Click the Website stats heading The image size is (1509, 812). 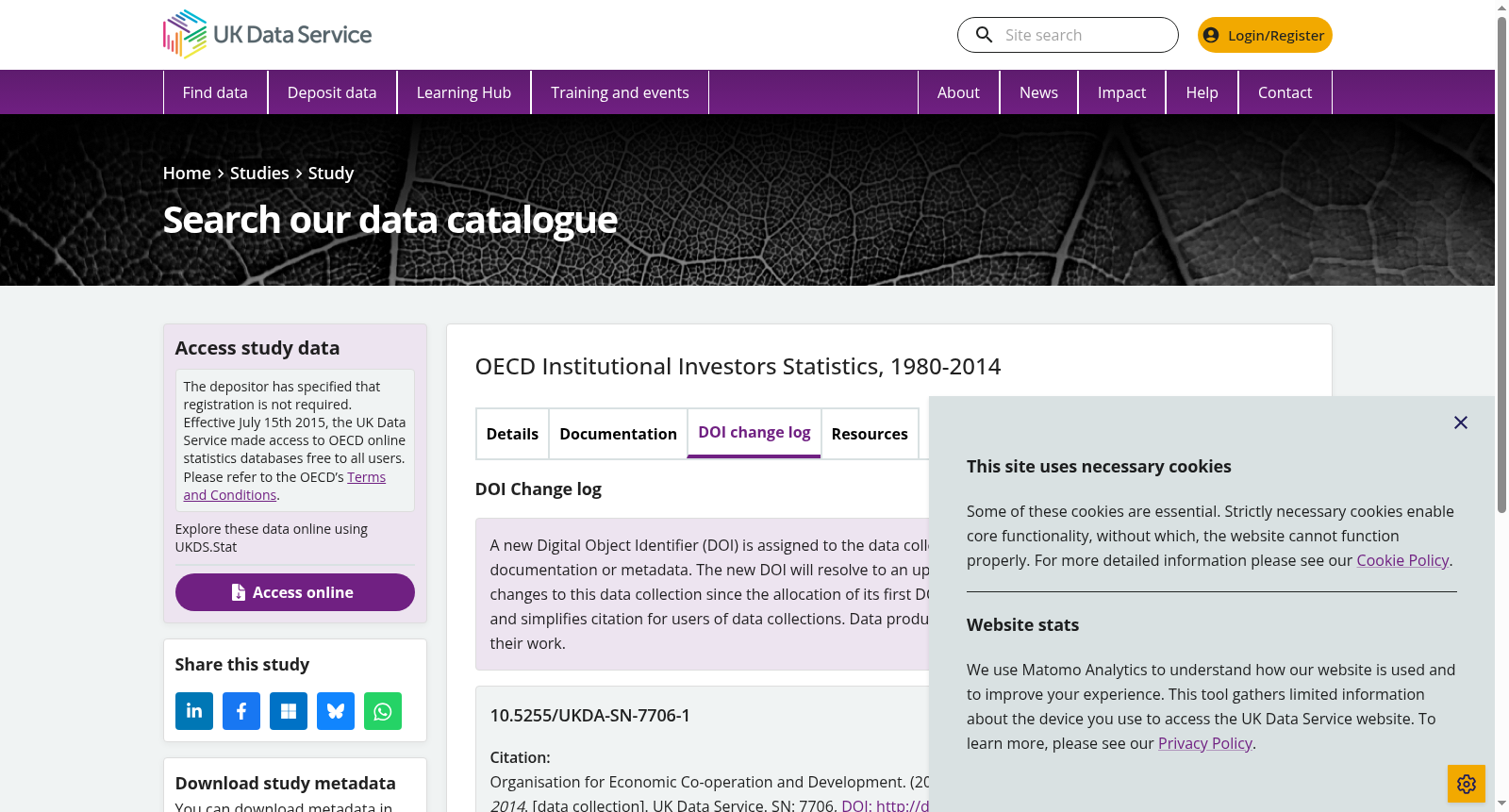[1022, 625]
